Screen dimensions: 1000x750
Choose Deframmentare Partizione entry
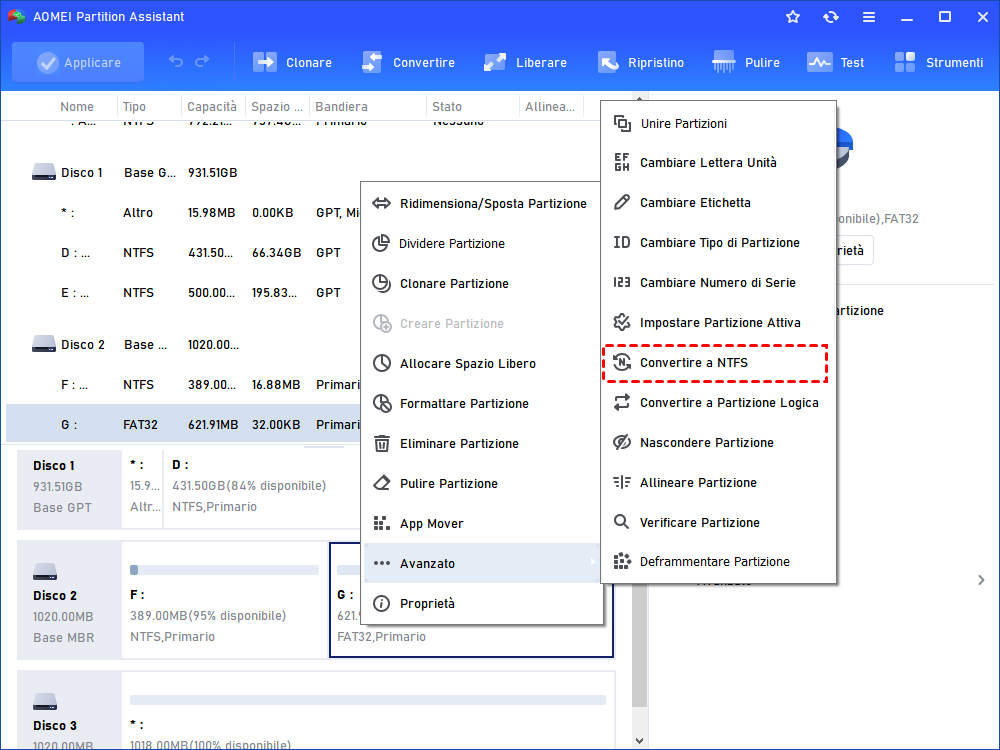tap(718, 562)
